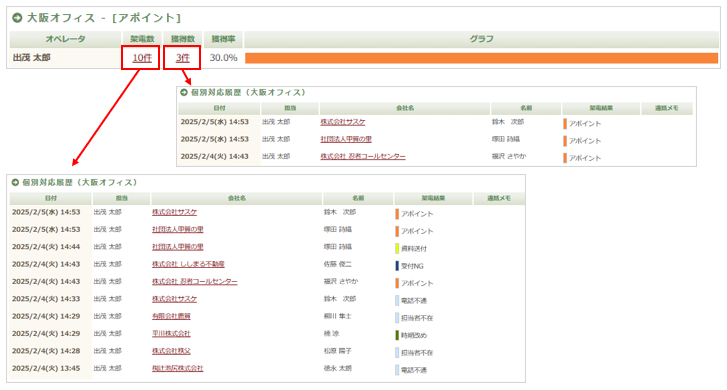Select the 2025/2/4(火) 14:44 date cell
This screenshot has width=727, height=390.
pos(46,247)
